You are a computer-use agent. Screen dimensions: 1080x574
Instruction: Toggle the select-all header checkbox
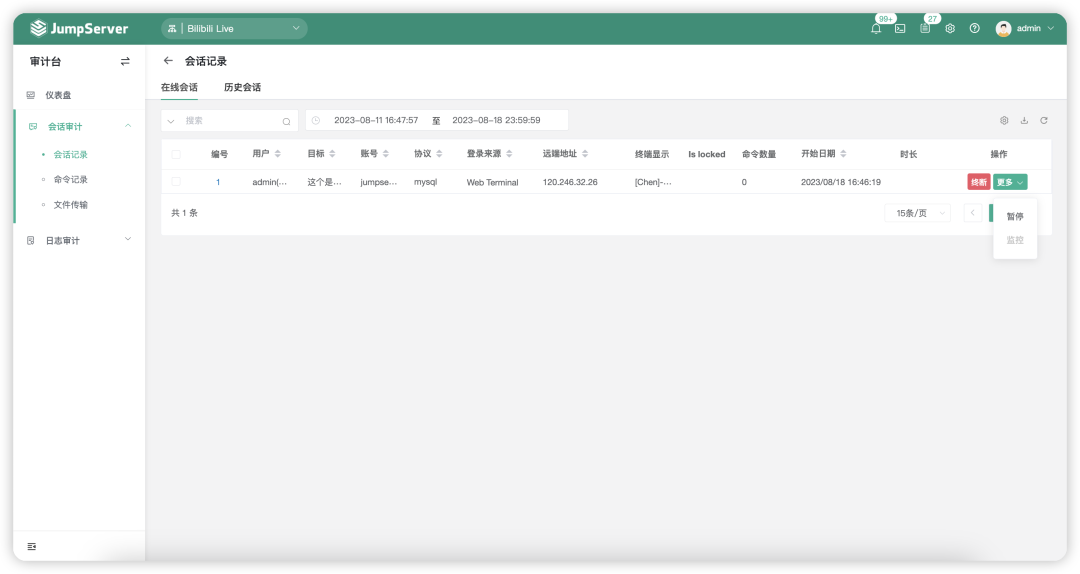176,154
